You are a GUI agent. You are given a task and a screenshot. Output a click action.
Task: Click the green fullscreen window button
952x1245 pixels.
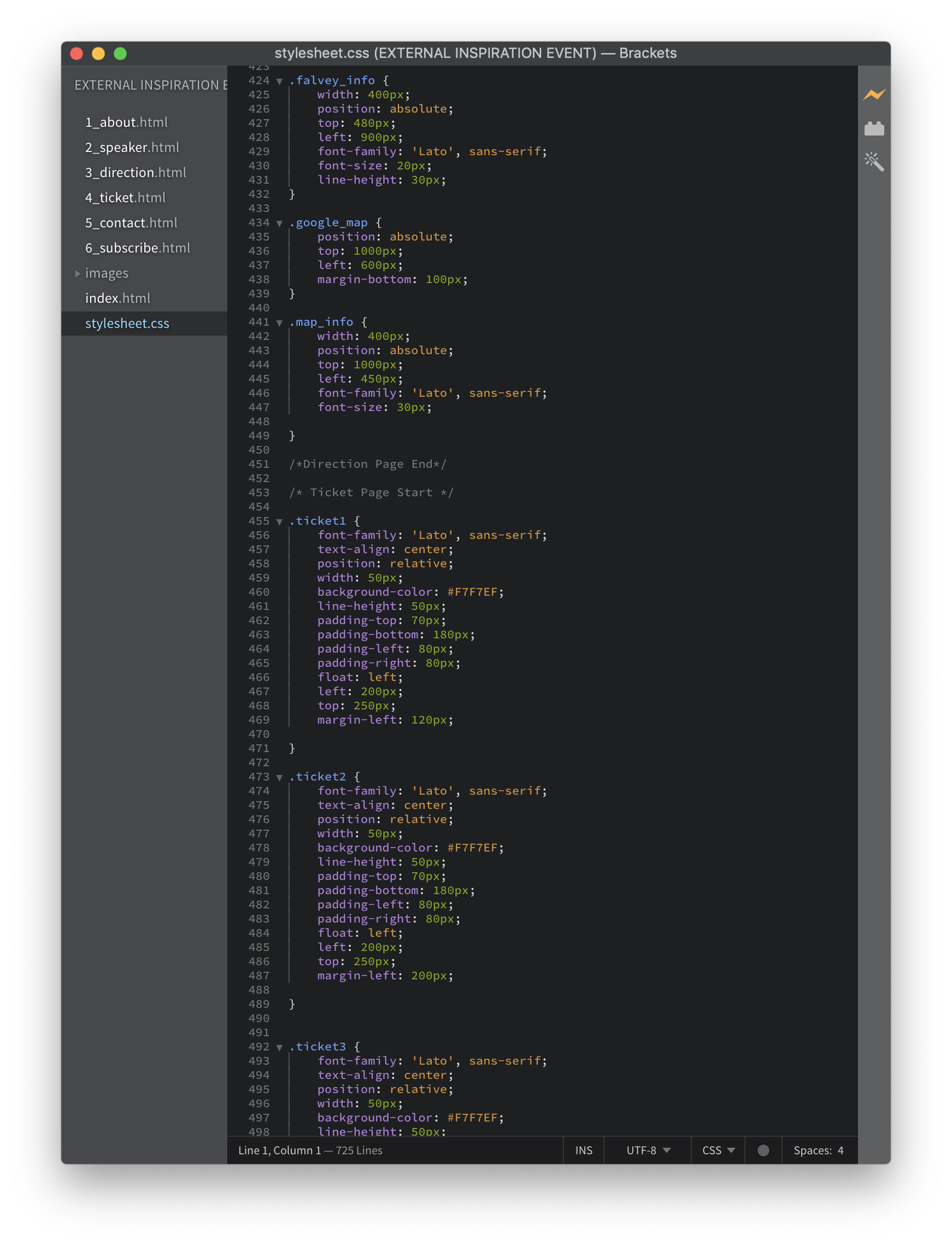(x=120, y=53)
